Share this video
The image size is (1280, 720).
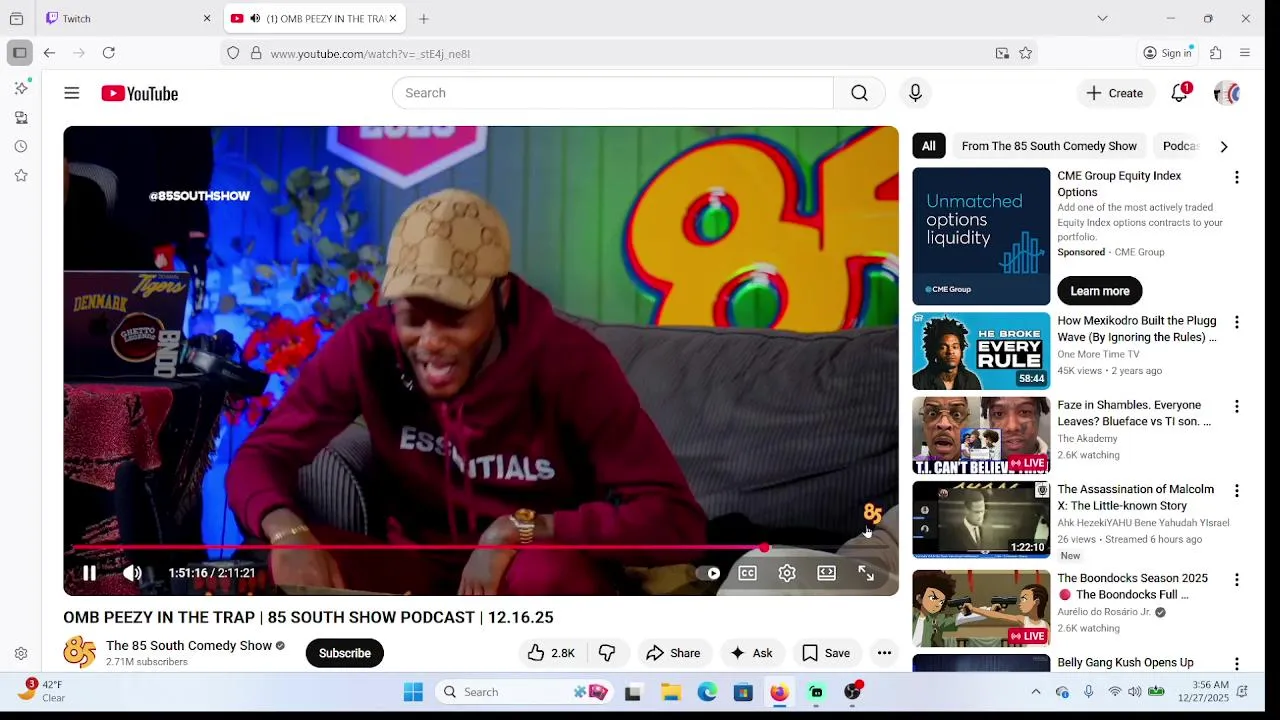pos(673,653)
